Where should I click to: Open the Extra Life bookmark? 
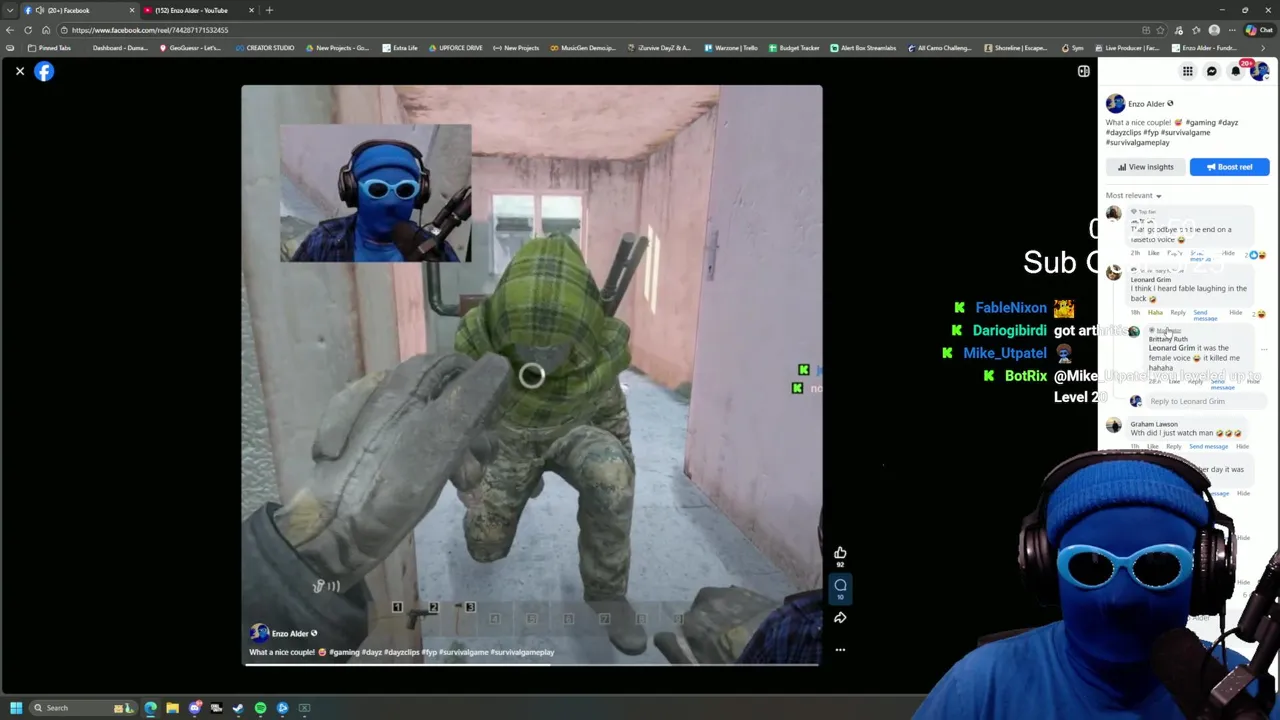(400, 48)
